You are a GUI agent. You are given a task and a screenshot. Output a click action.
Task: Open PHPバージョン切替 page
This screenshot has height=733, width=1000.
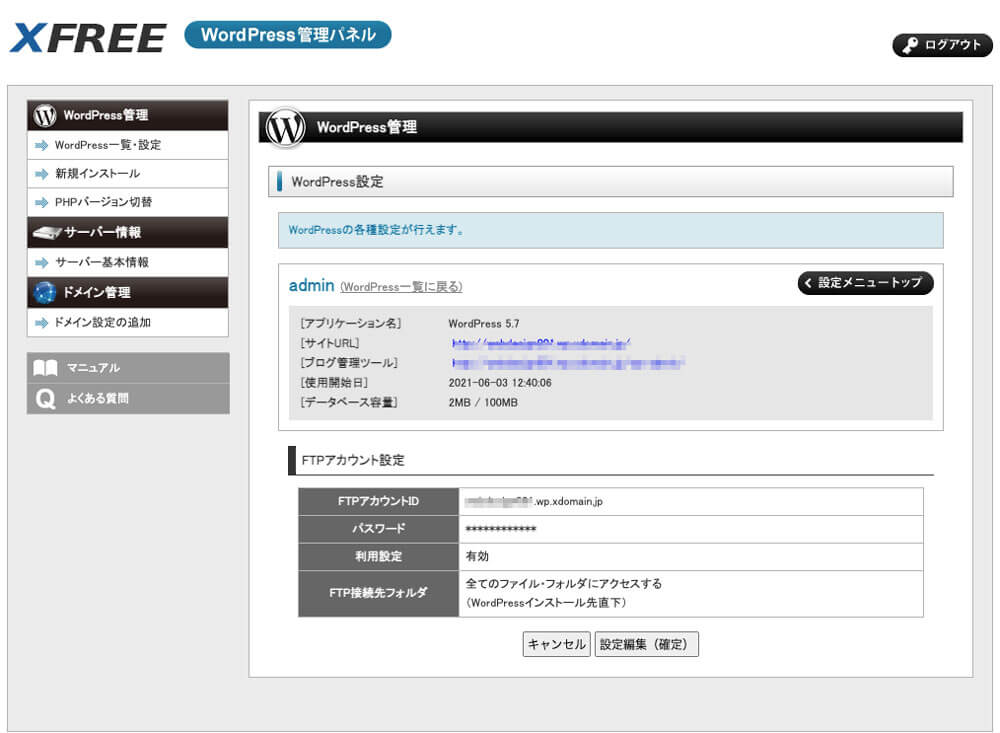[x=103, y=202]
